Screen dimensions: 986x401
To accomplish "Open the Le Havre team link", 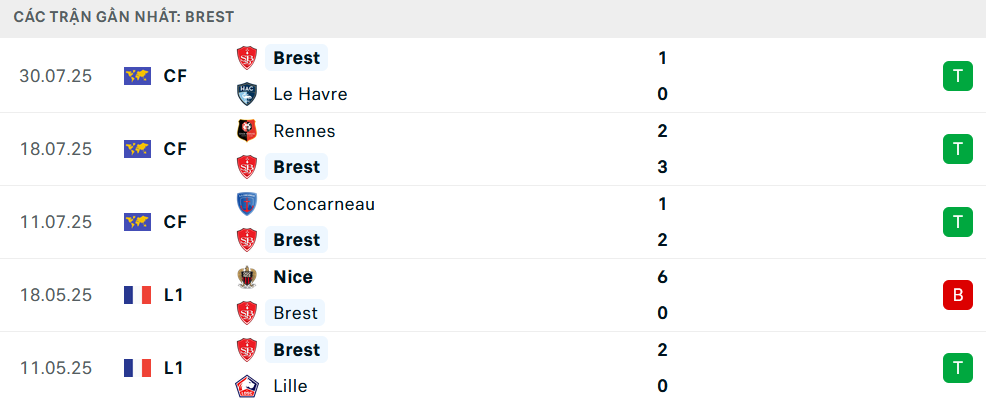I will pos(310,94).
